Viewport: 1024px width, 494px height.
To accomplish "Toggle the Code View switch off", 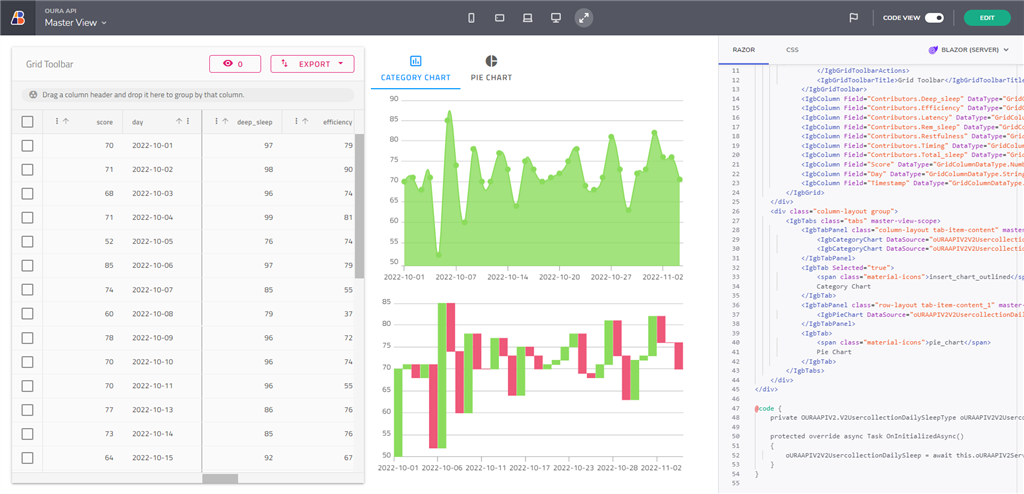I will tap(934, 18).
